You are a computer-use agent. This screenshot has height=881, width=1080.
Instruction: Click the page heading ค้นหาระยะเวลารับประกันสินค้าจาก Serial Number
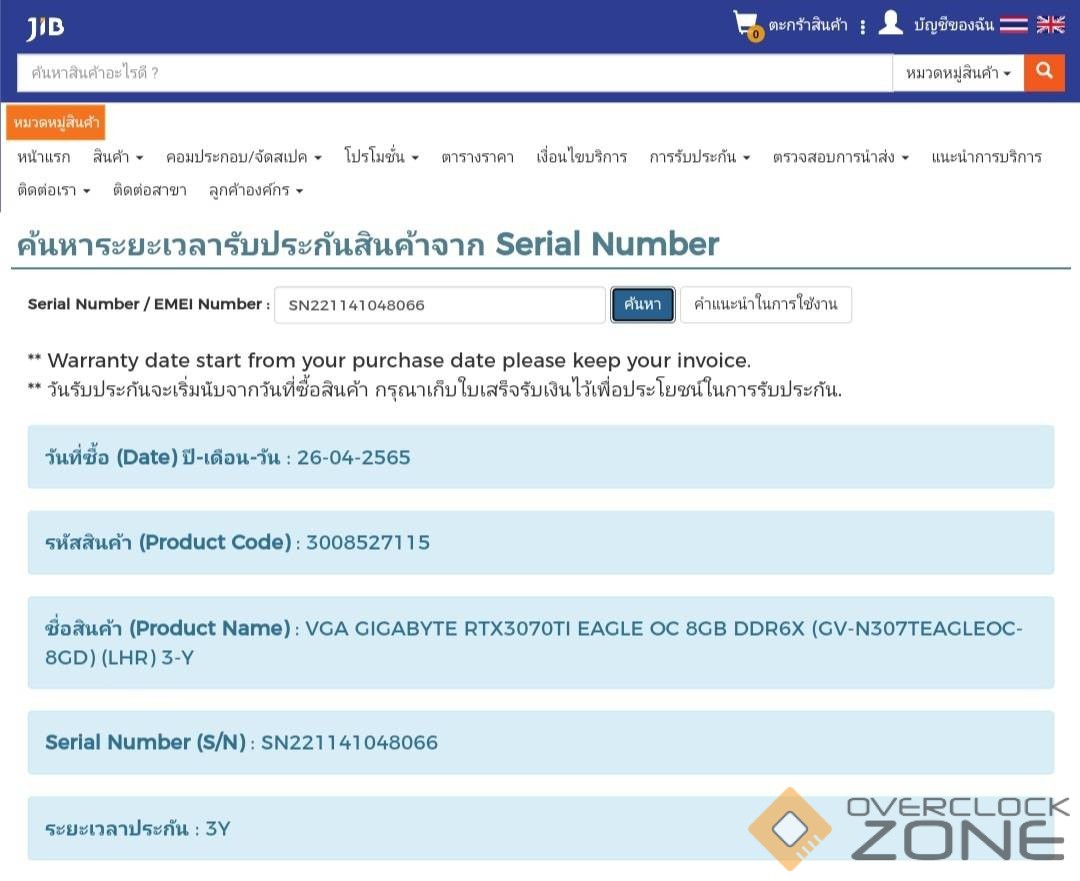click(x=368, y=244)
